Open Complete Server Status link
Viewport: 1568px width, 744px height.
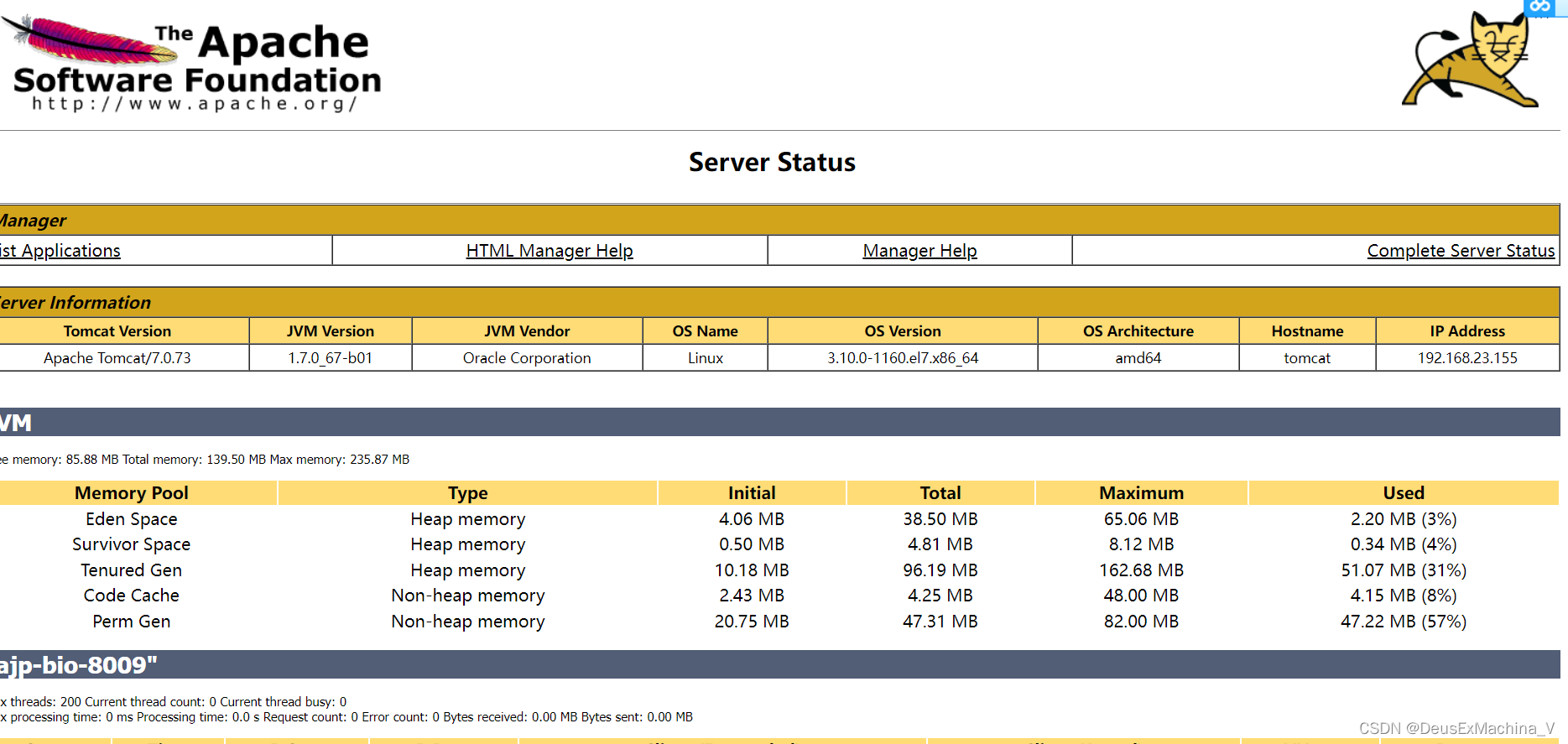(1461, 251)
